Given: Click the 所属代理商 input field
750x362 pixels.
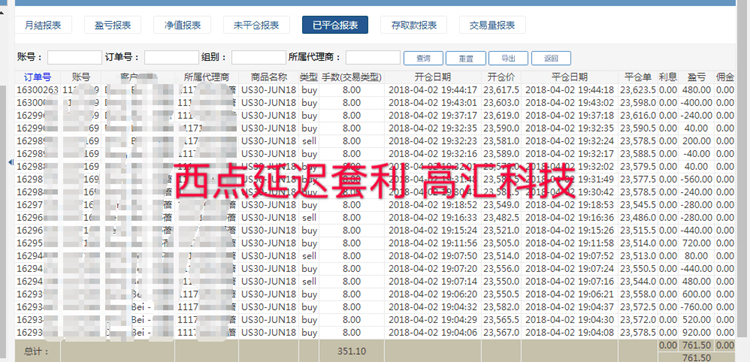Looking at the screenshot, I should [373, 58].
